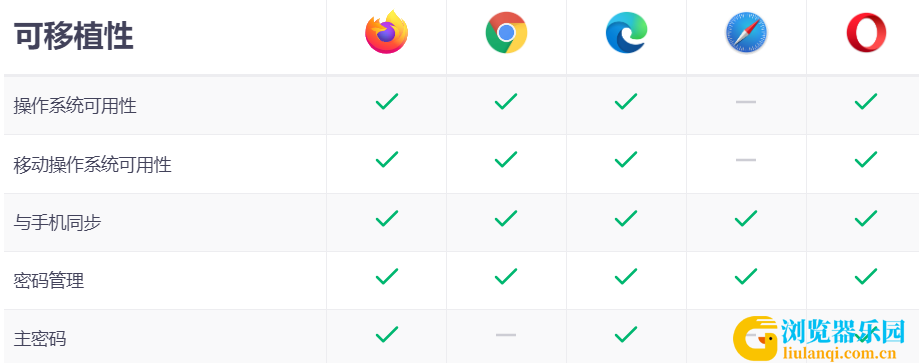The width and height of the screenshot is (919, 363).
Task: Click Edge checkmark in 与手机同步 row
Action: click(x=626, y=219)
